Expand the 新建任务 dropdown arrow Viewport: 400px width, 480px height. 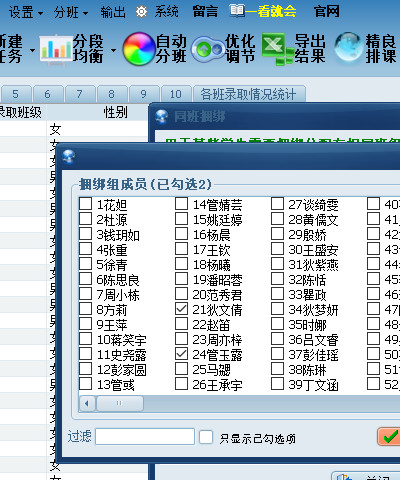[x=32, y=51]
